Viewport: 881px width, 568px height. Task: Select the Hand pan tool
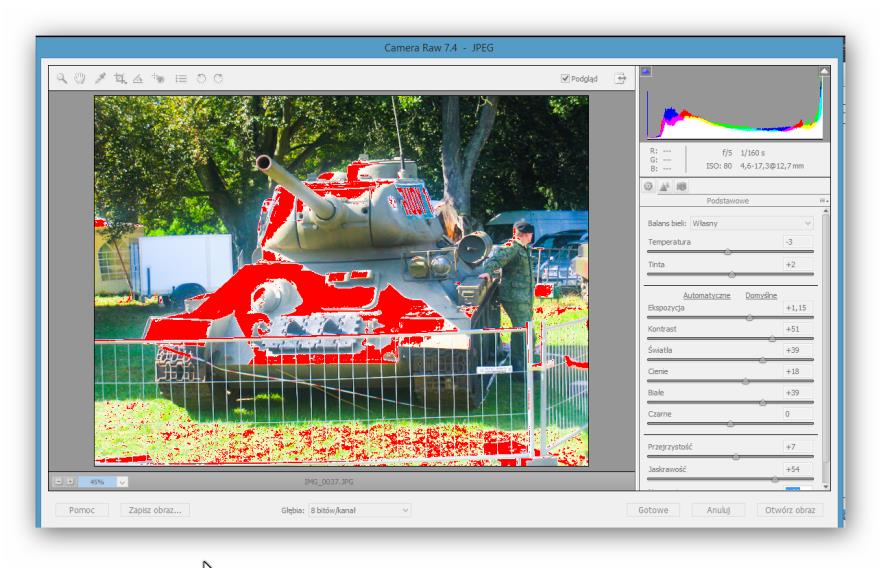point(80,79)
